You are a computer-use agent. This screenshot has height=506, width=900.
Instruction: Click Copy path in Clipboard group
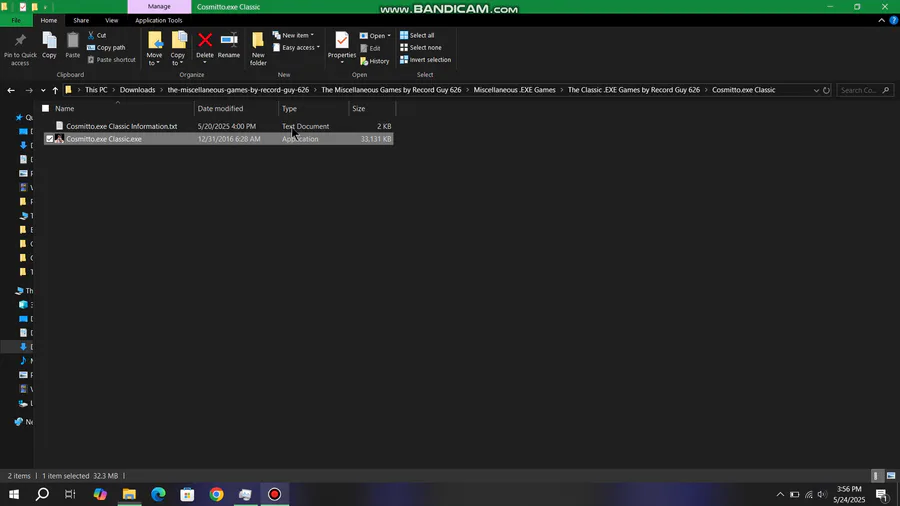point(106,48)
